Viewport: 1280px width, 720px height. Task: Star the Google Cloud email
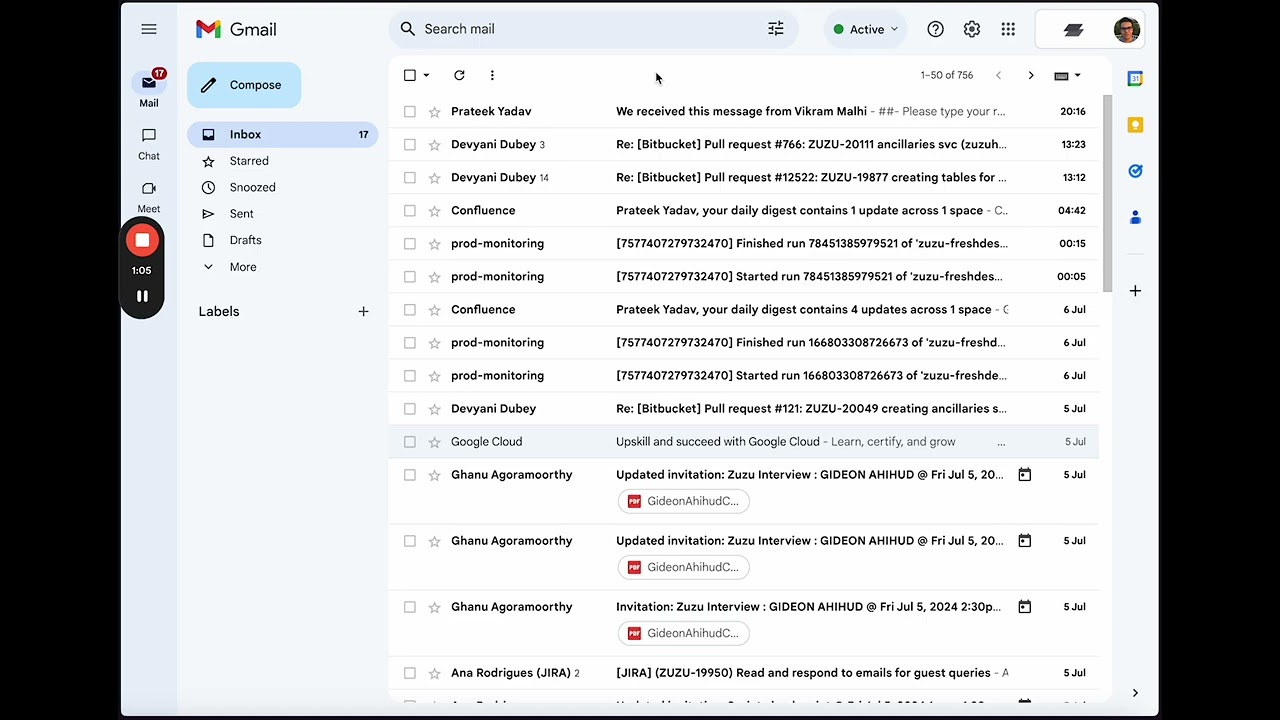434,442
